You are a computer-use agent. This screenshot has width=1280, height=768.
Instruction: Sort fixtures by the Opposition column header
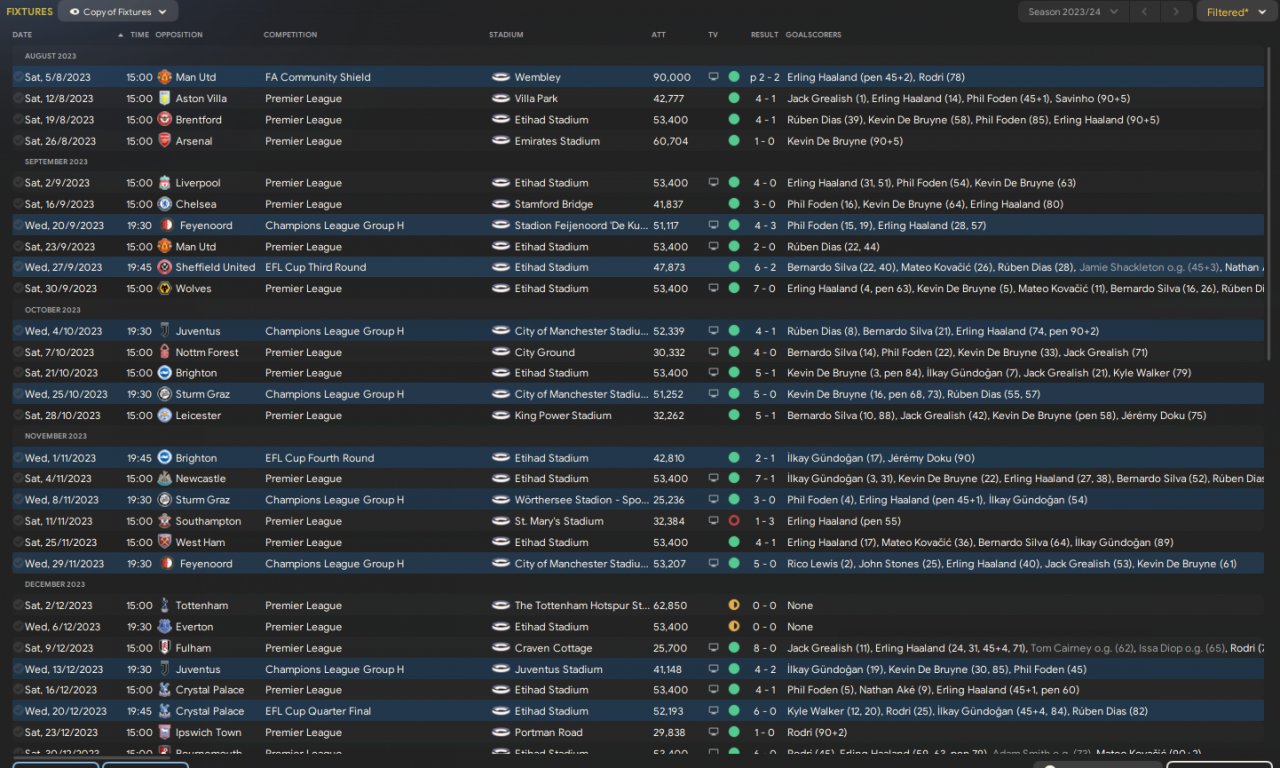tap(179, 35)
